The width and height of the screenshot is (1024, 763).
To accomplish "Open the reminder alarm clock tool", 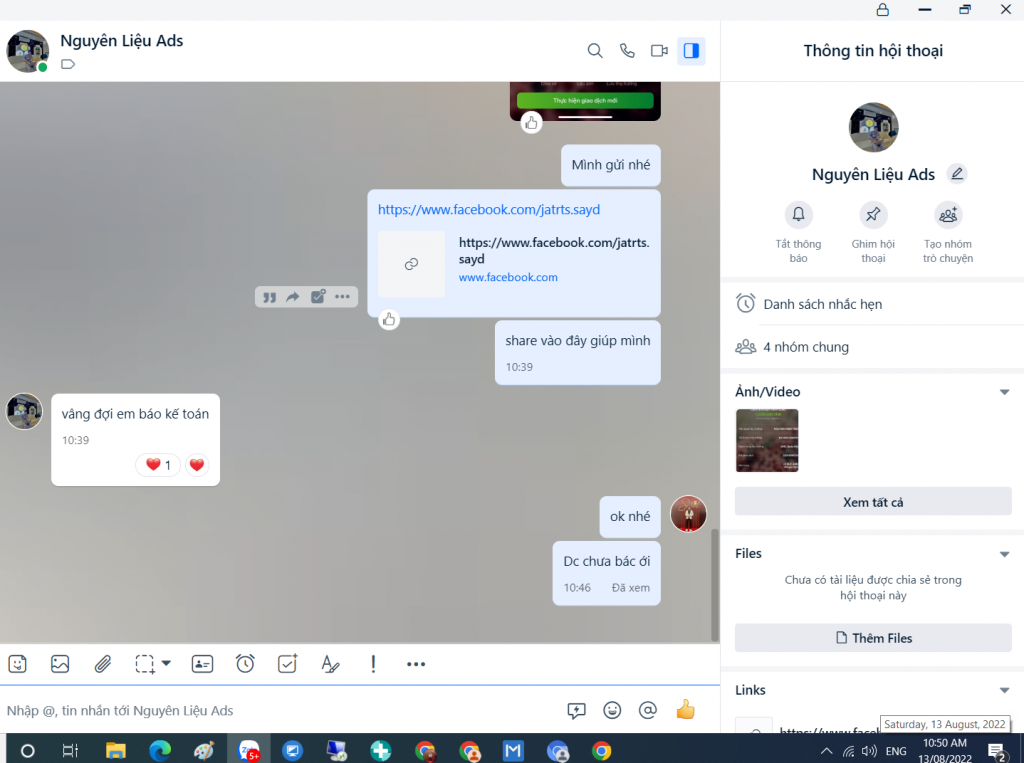I will coord(245,663).
